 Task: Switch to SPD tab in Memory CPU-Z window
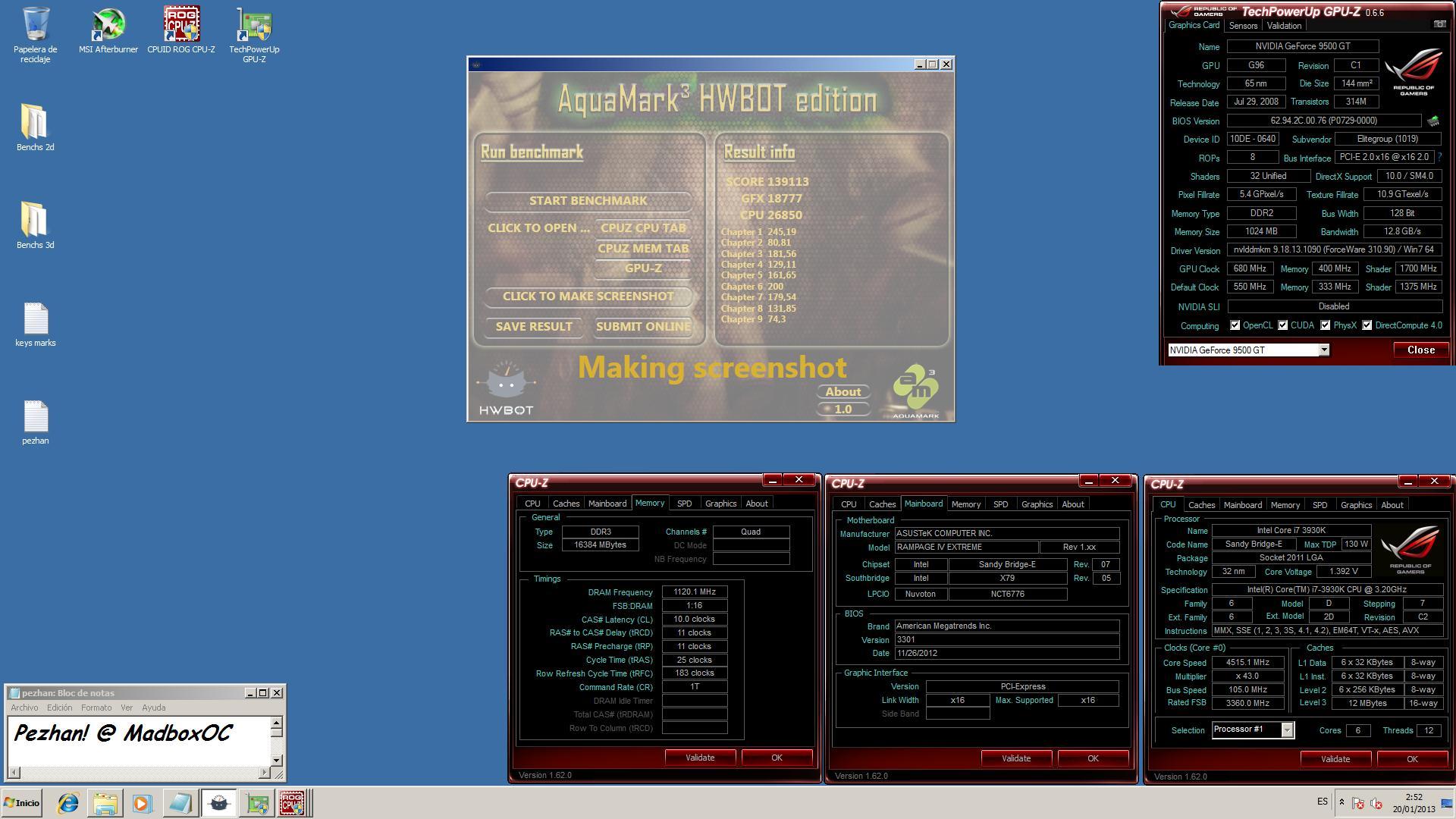tap(684, 504)
